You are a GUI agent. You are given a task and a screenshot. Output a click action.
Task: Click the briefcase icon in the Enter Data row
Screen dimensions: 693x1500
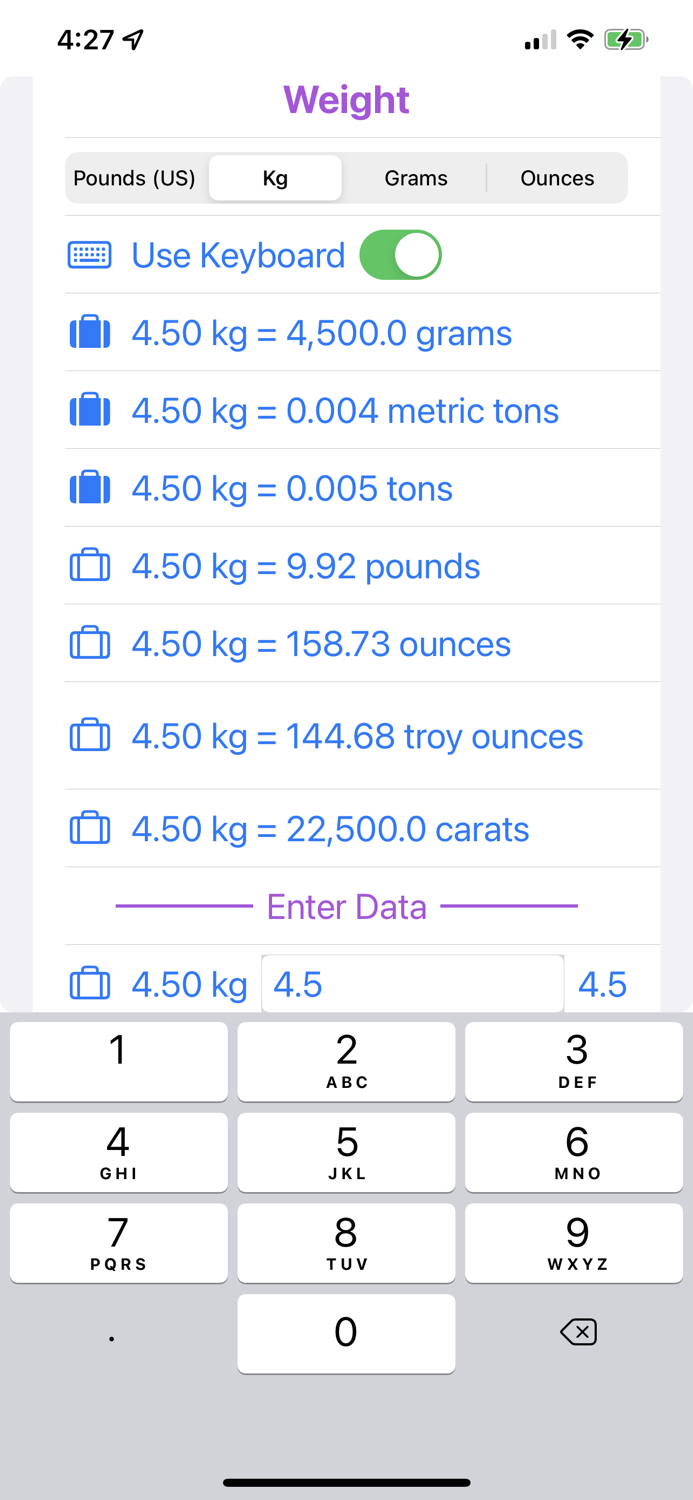click(x=89, y=983)
